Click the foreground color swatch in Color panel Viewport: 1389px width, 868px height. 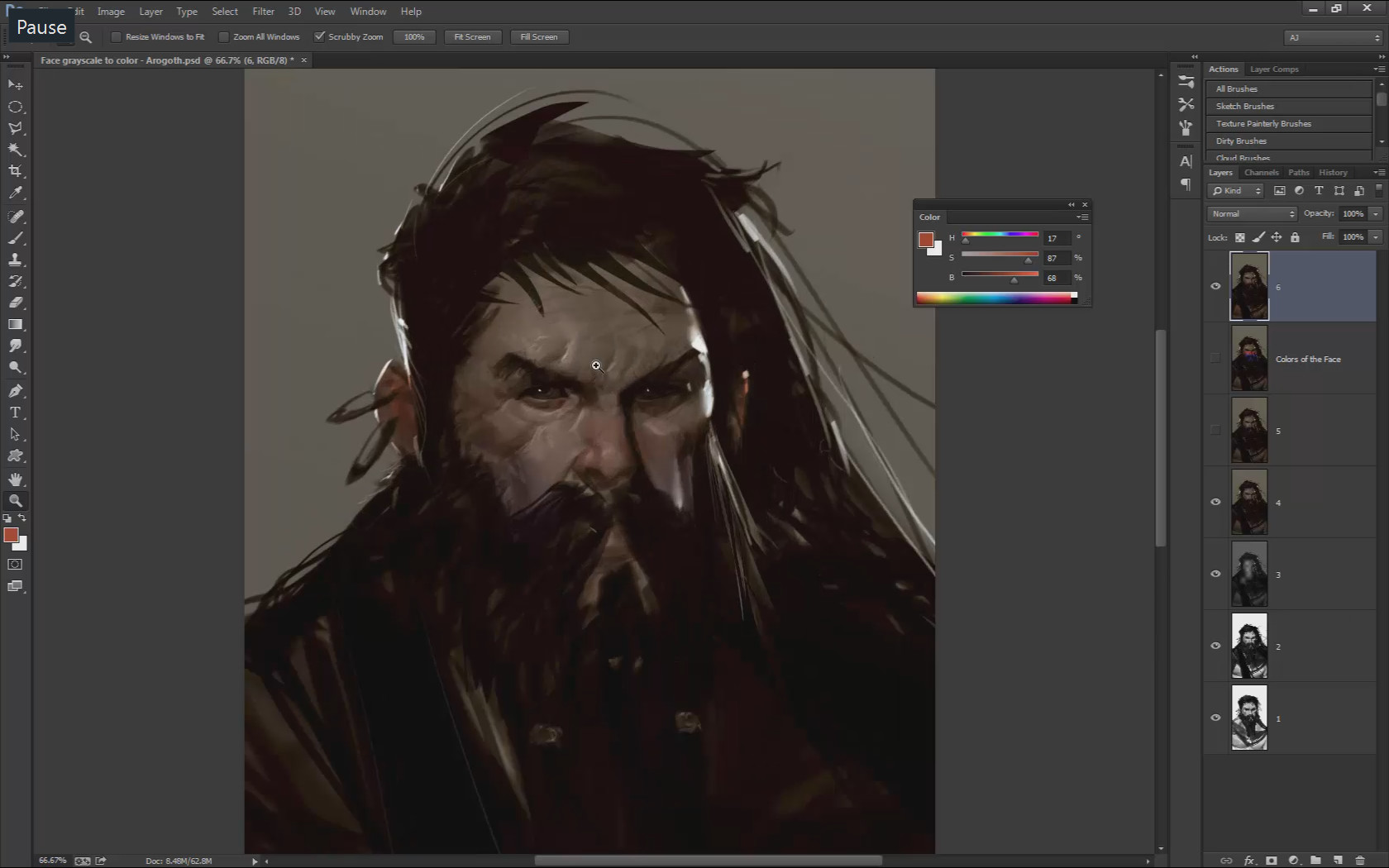click(x=926, y=240)
